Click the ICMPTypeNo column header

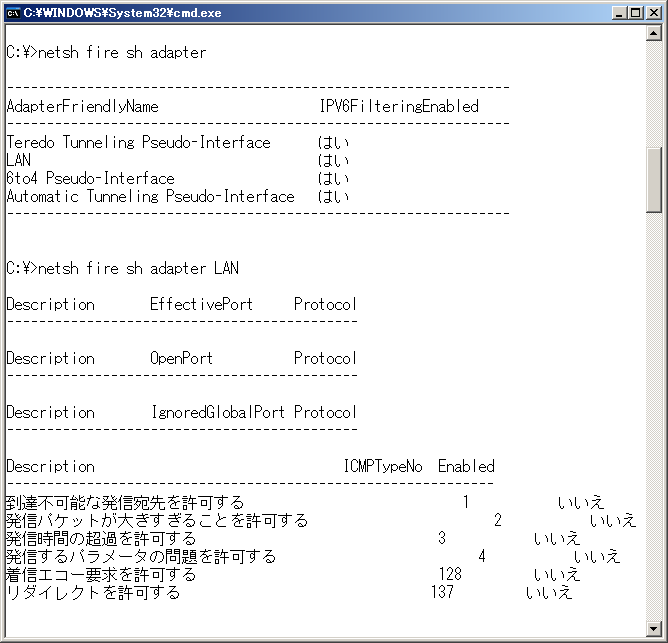pyautogui.click(x=383, y=466)
